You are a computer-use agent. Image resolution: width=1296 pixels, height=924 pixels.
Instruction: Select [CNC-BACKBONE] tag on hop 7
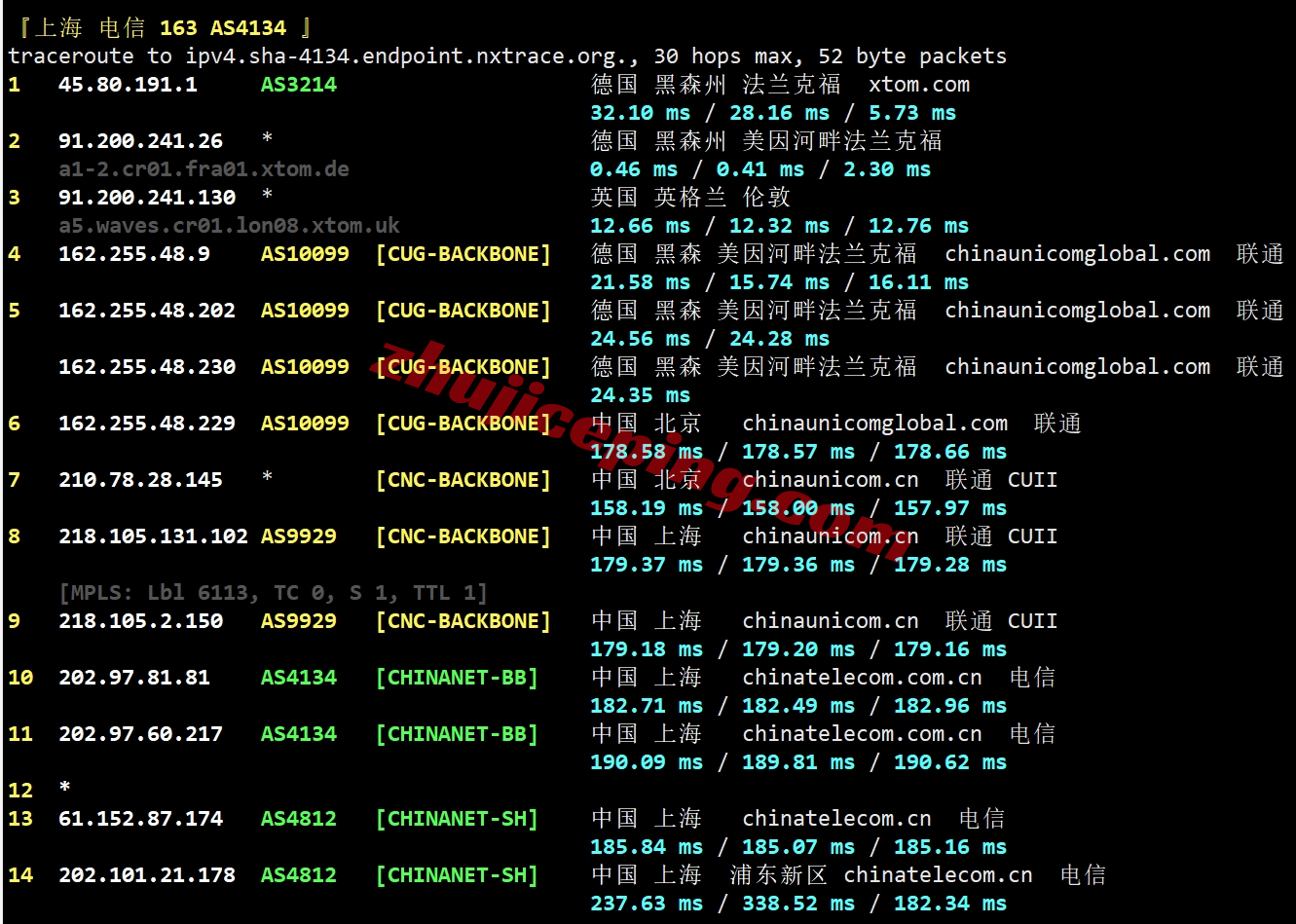463,480
